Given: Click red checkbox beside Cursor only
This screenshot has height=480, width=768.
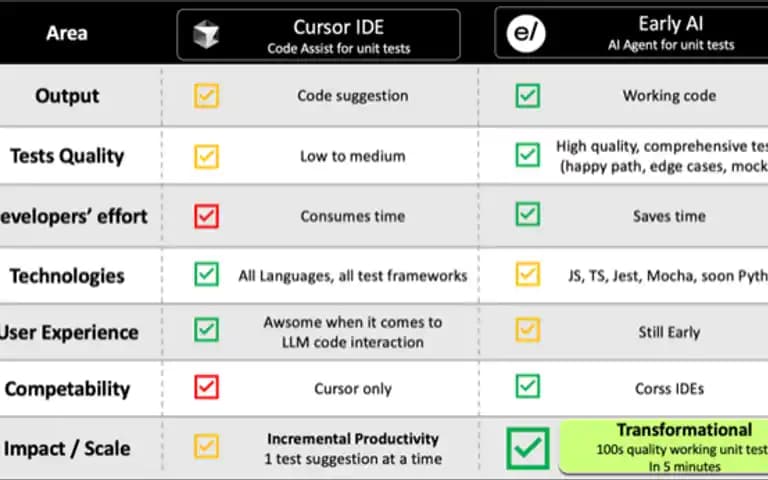Looking at the screenshot, I should (206, 387).
